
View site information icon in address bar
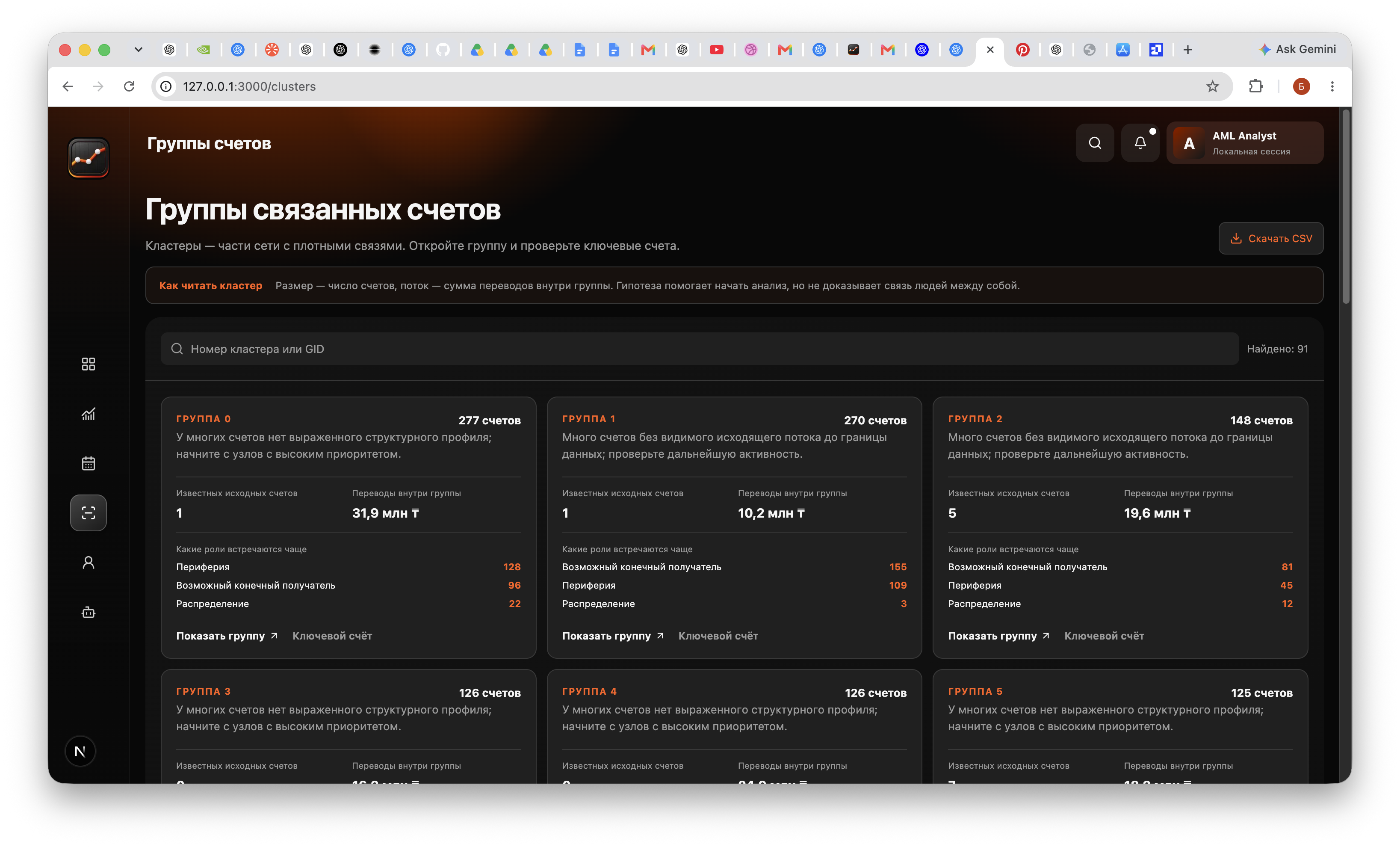(166, 86)
